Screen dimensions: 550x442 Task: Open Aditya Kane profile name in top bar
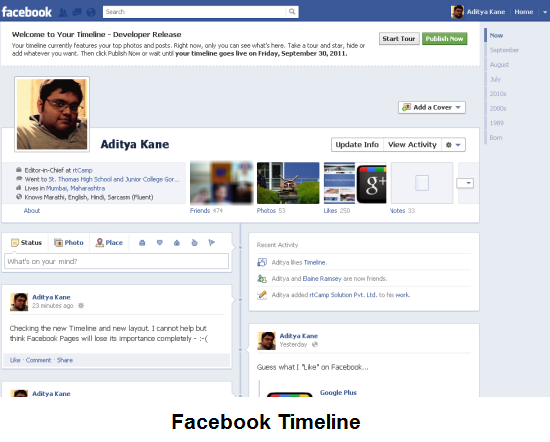pyautogui.click(x=486, y=12)
